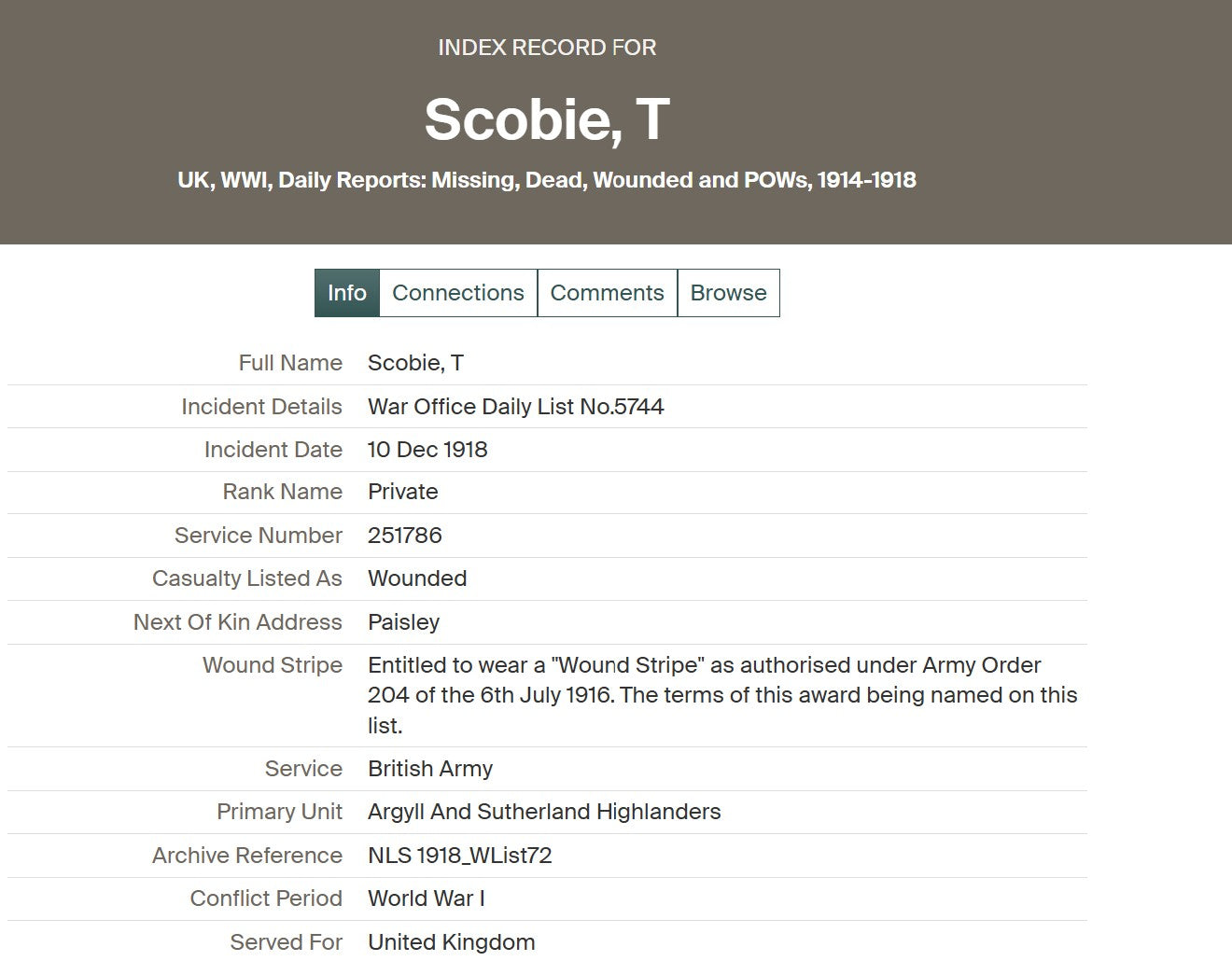Click the Wounded casualty value
Screen dimensions: 1232x961
pyautogui.click(x=417, y=578)
